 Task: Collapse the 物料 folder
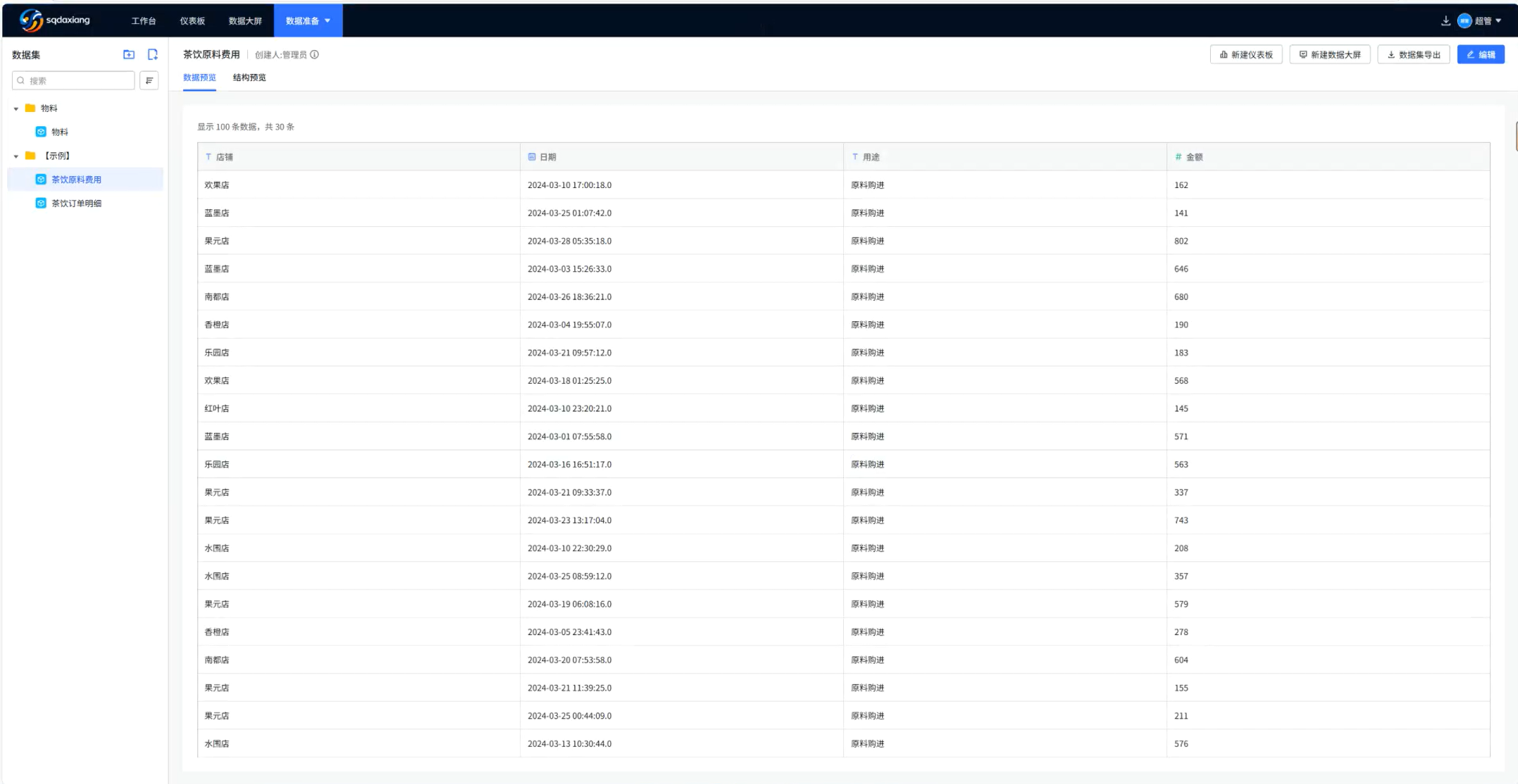16,108
